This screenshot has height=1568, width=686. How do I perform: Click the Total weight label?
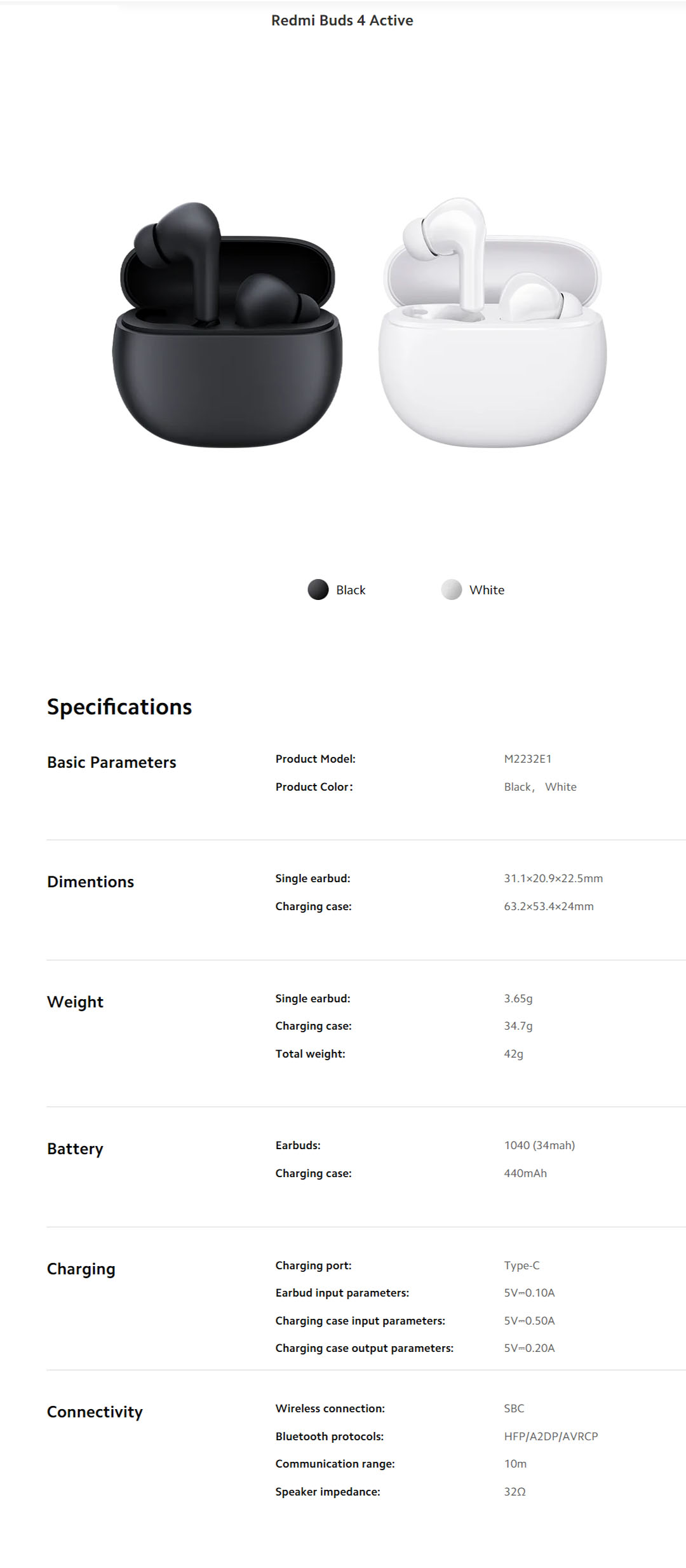310,1054
